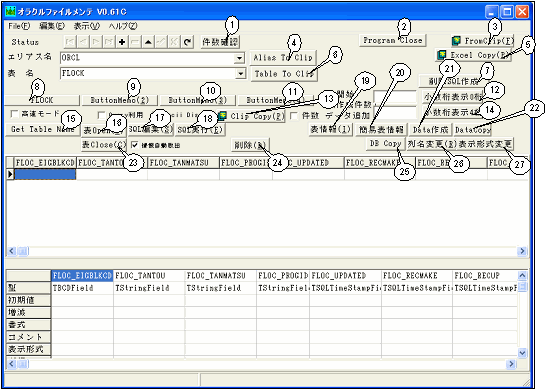Click Get Table Name button
Image resolution: width=549 pixels, height=389 pixels.
(x=43, y=129)
